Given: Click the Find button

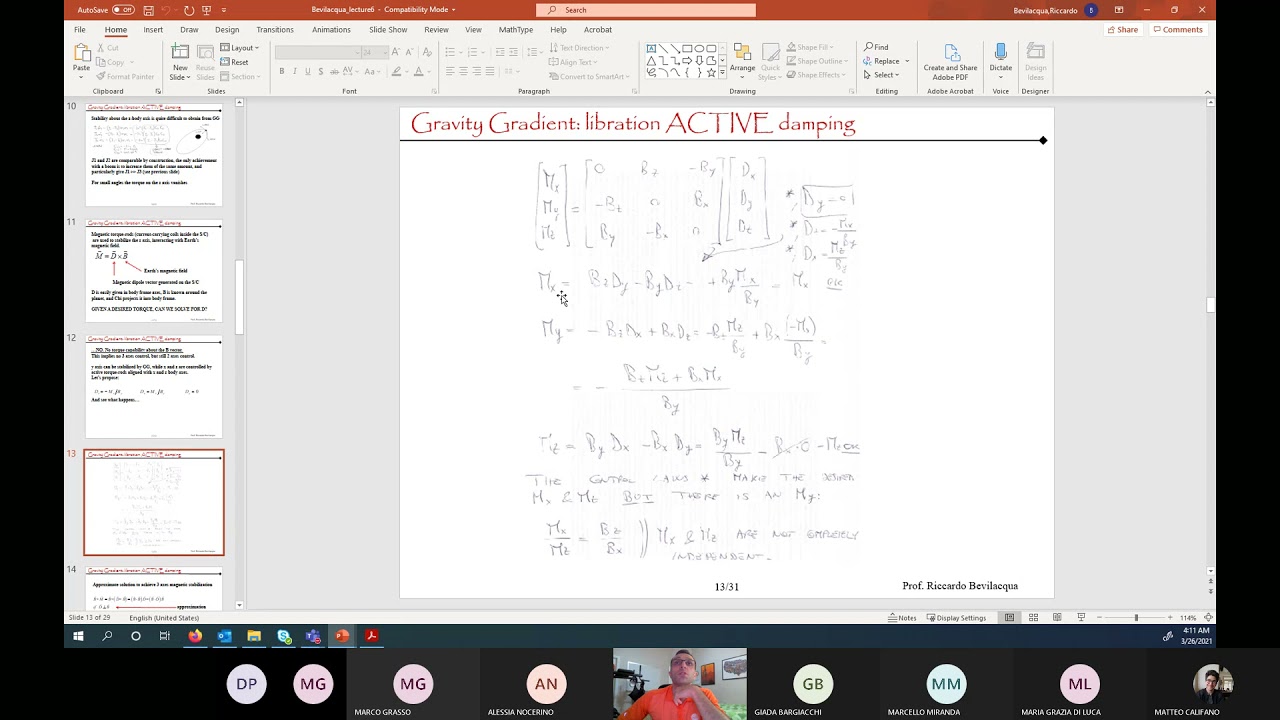Looking at the screenshot, I should 877,47.
